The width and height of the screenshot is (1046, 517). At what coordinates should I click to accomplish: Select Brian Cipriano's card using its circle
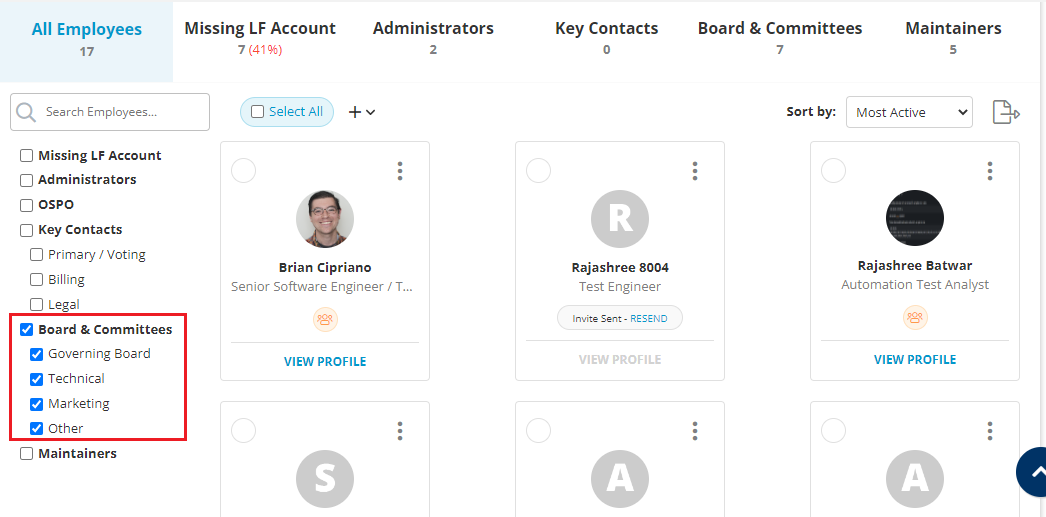pyautogui.click(x=243, y=171)
